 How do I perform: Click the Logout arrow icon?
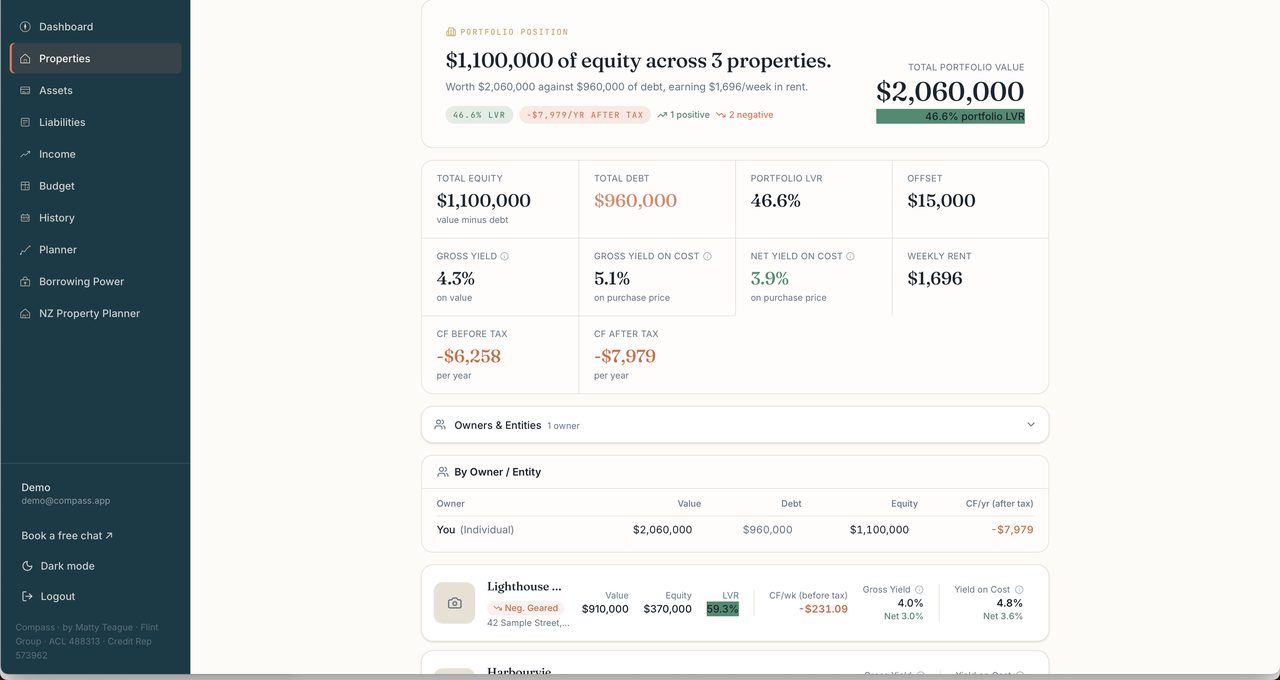point(28,596)
